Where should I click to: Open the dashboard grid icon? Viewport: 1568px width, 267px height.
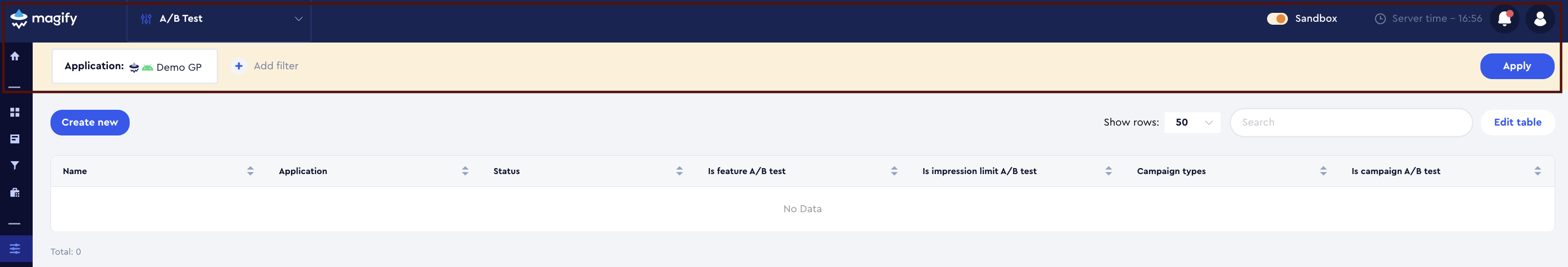coord(15,113)
